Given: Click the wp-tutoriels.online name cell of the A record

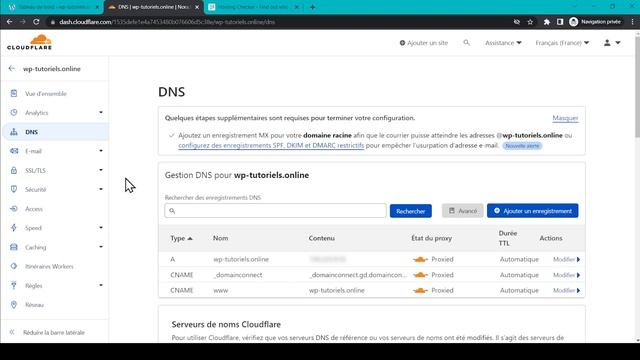Looking at the screenshot, I should coord(241,259).
